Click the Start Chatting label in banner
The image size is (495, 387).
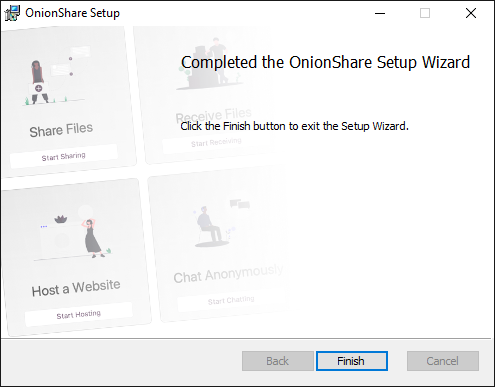[231, 300]
